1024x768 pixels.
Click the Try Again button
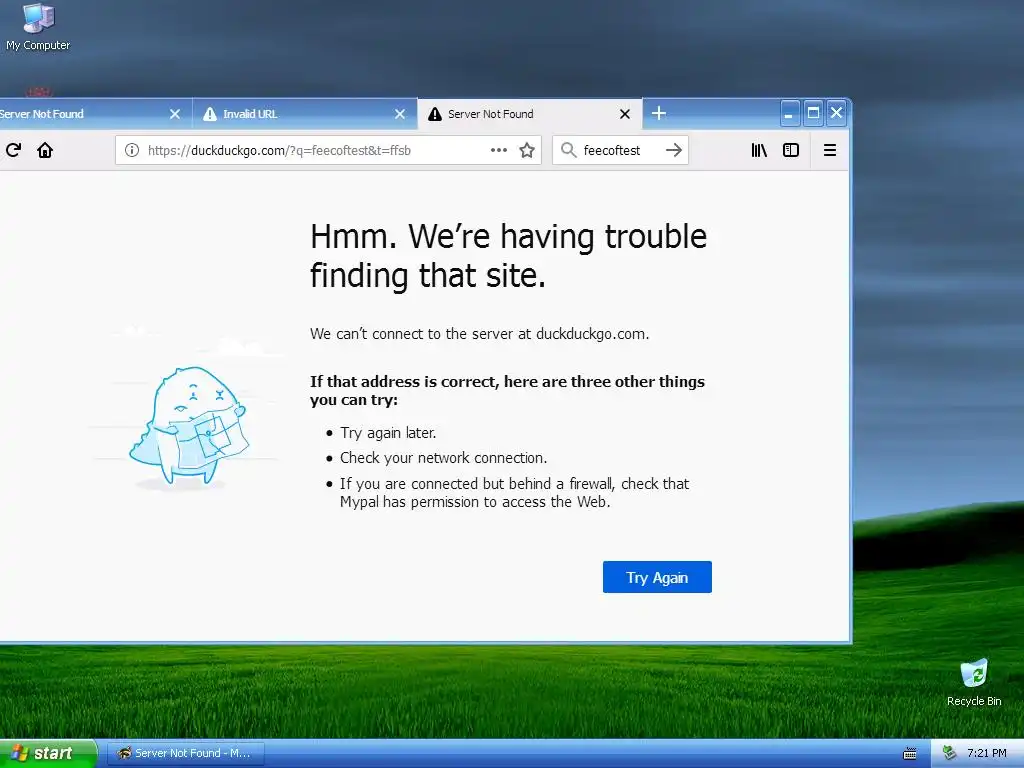pyautogui.click(x=657, y=577)
